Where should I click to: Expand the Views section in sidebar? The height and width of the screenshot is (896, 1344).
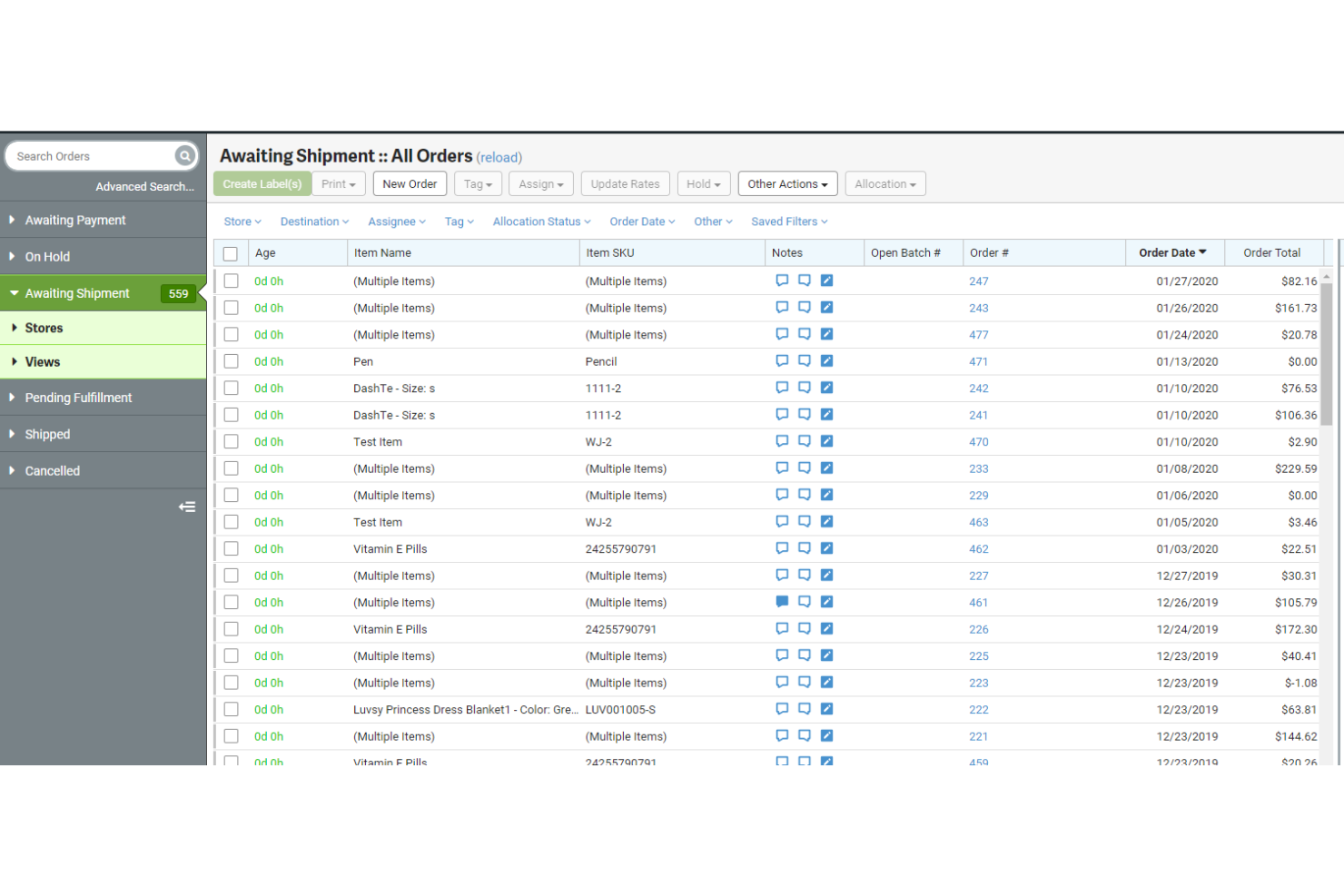tap(104, 361)
